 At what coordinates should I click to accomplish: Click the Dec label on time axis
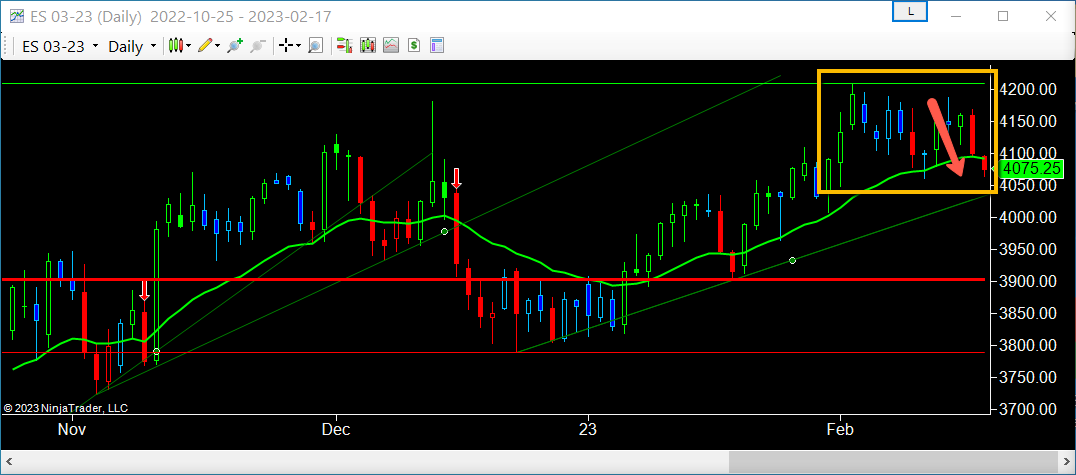tap(336, 430)
